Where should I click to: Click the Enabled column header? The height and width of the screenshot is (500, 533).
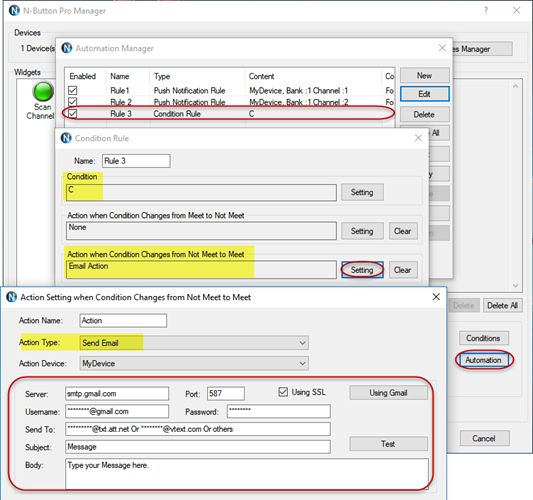click(83, 76)
